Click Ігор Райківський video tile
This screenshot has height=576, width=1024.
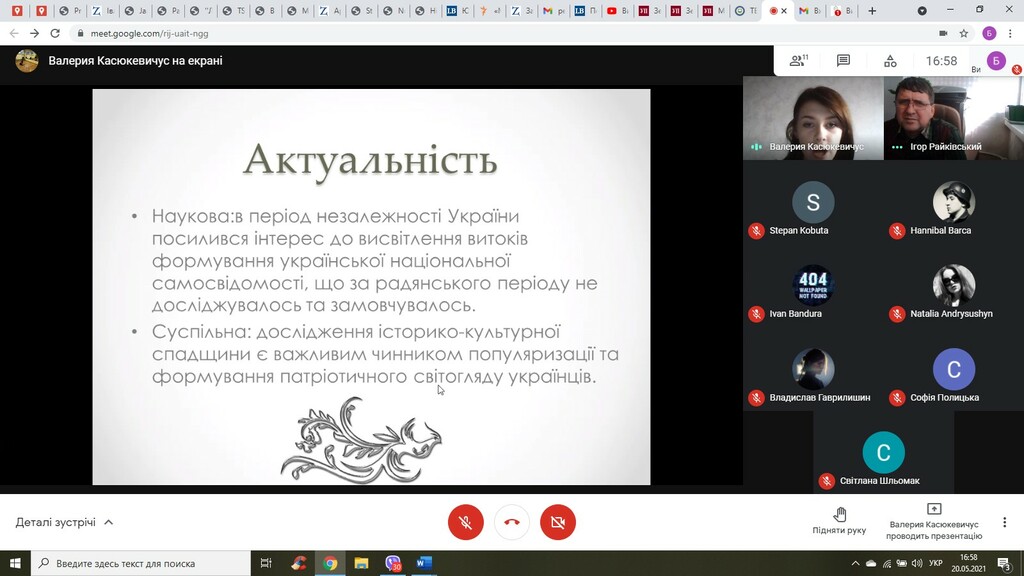953,118
